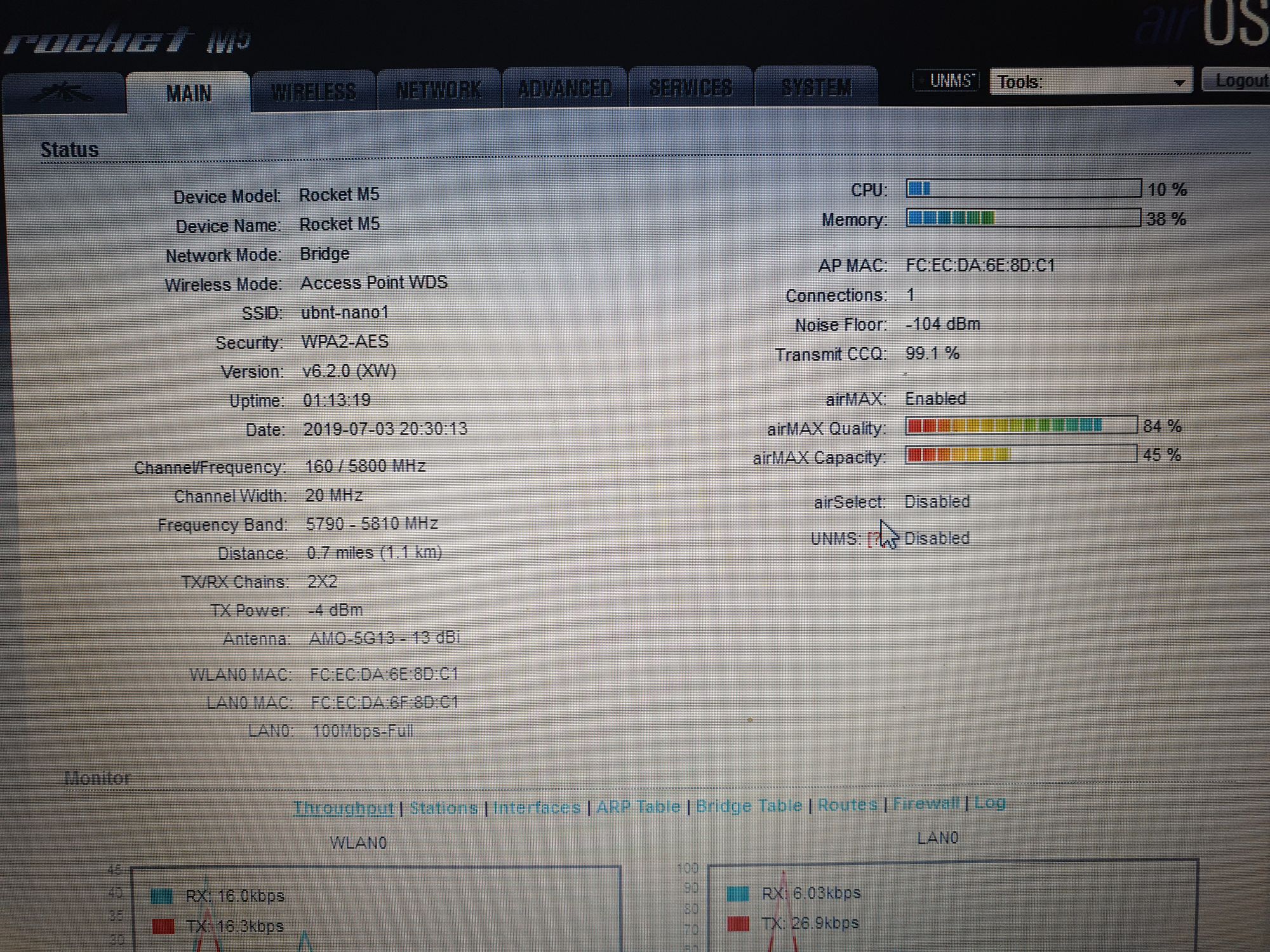
Task: Click the Logout button
Action: (1240, 81)
